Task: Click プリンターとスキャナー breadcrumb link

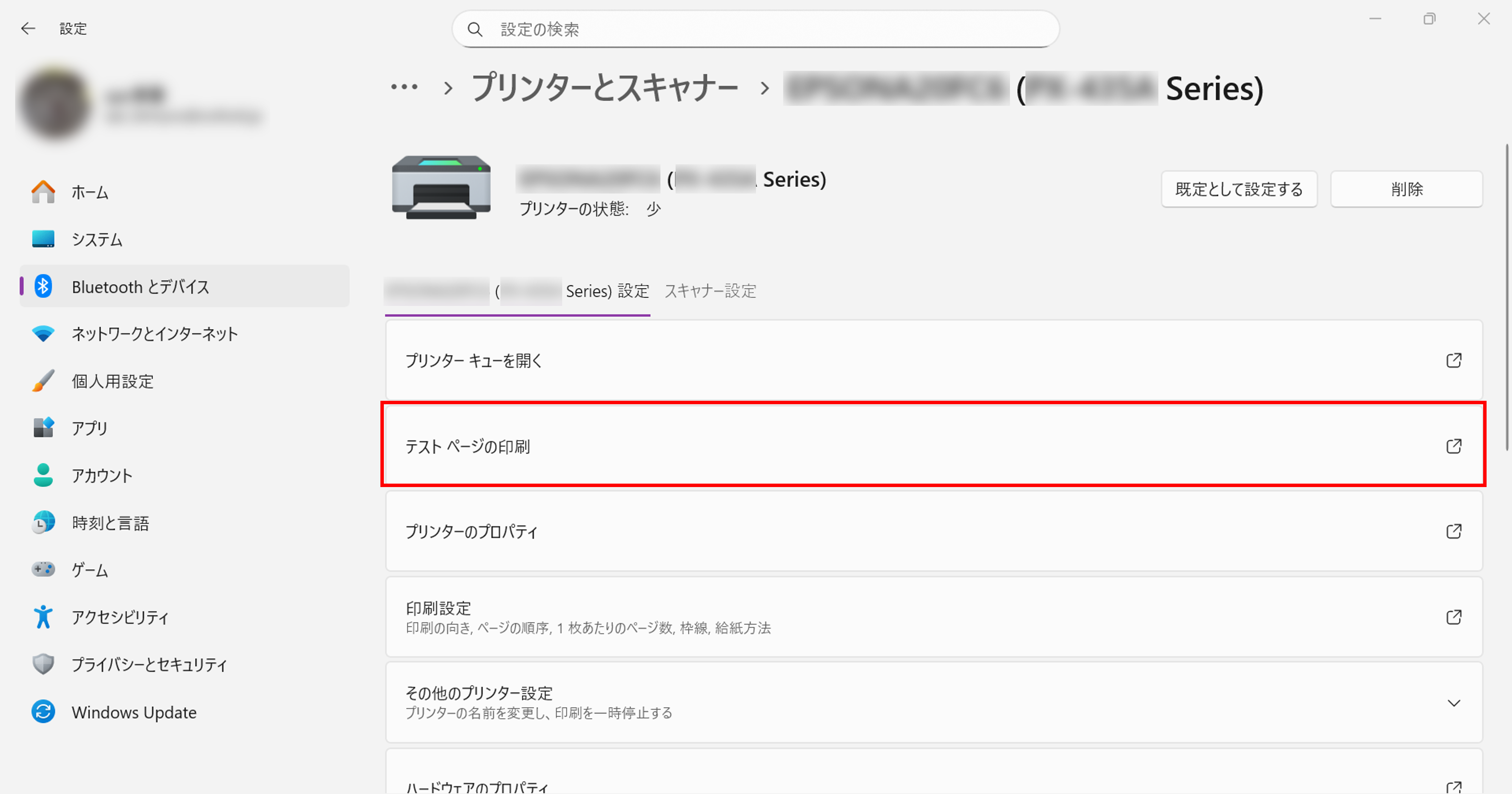Action: pos(604,88)
